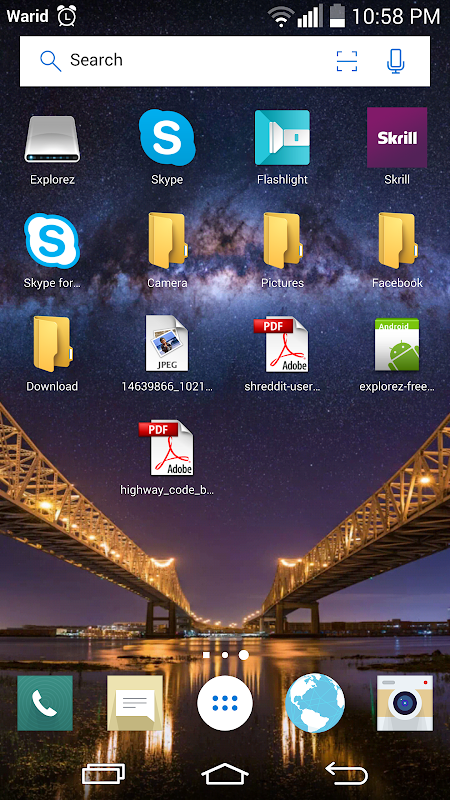Tap the Wi-Fi status icon
Screen dimensions: 450x800
[281, 18]
